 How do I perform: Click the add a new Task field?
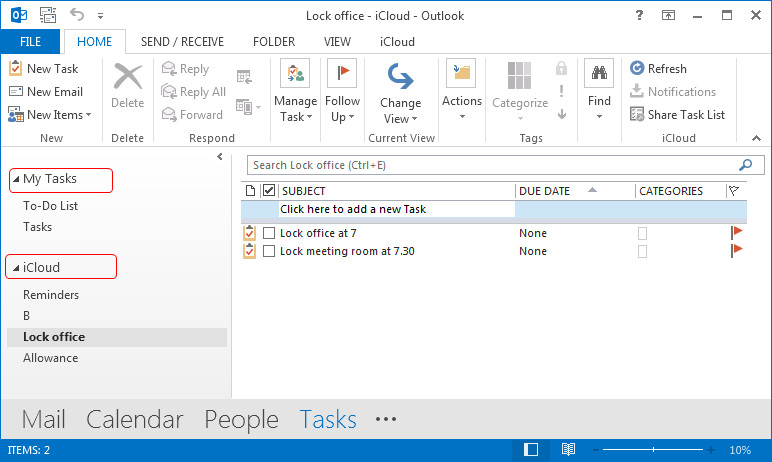pos(396,210)
